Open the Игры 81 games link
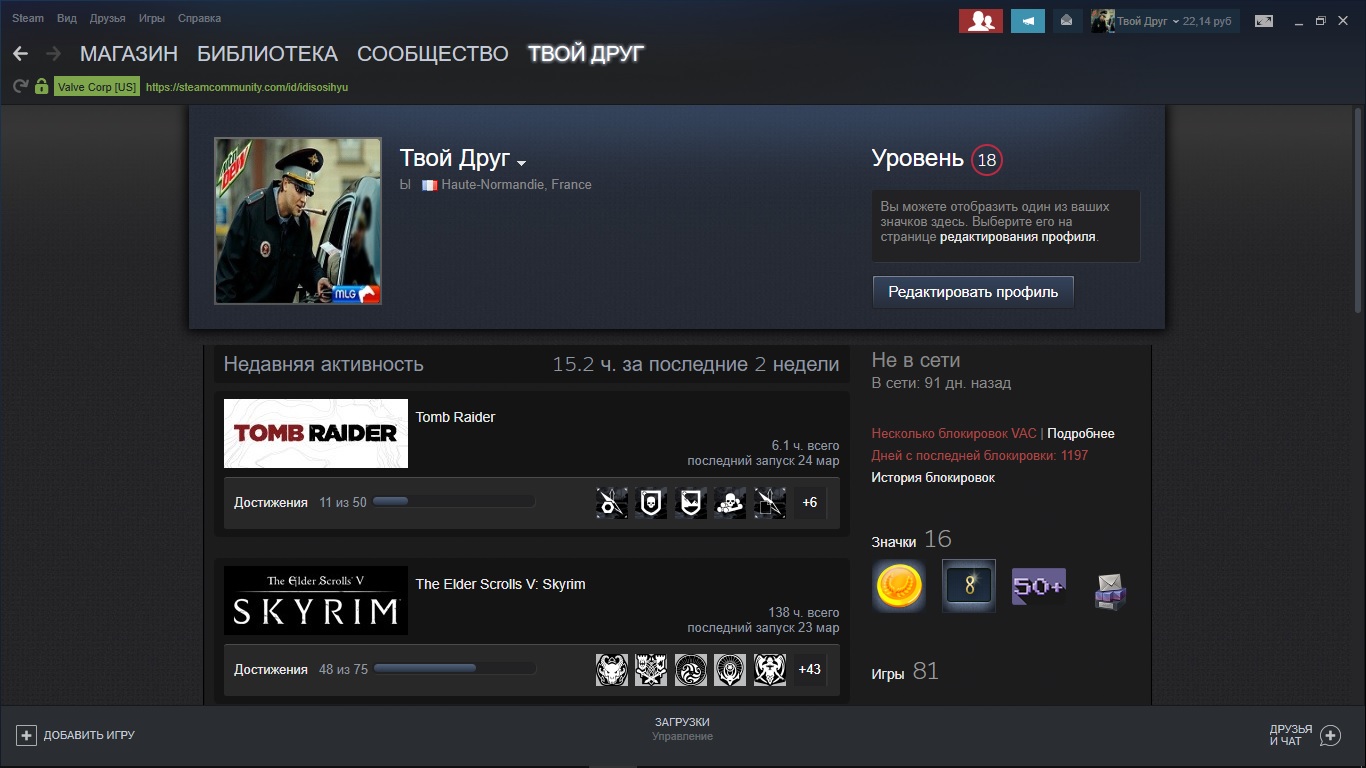The image size is (1366, 768). (905, 672)
